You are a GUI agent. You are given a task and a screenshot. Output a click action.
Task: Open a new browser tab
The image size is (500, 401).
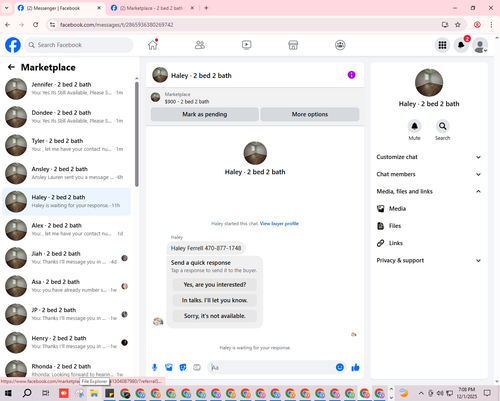[206, 8]
